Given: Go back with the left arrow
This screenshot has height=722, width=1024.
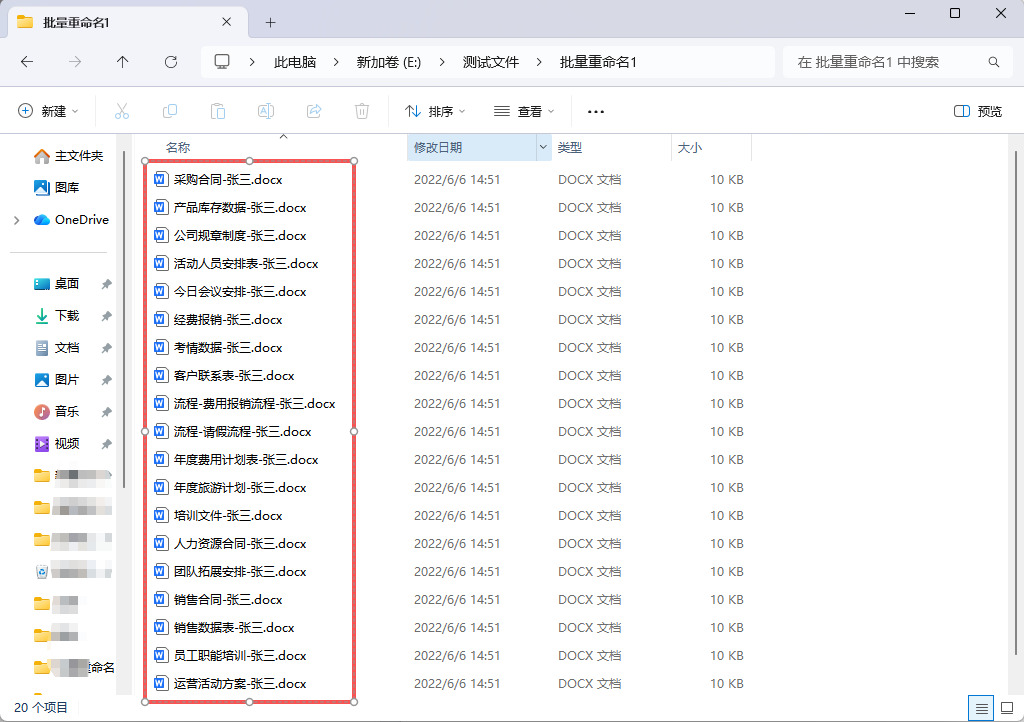Looking at the screenshot, I should pyautogui.click(x=27, y=62).
